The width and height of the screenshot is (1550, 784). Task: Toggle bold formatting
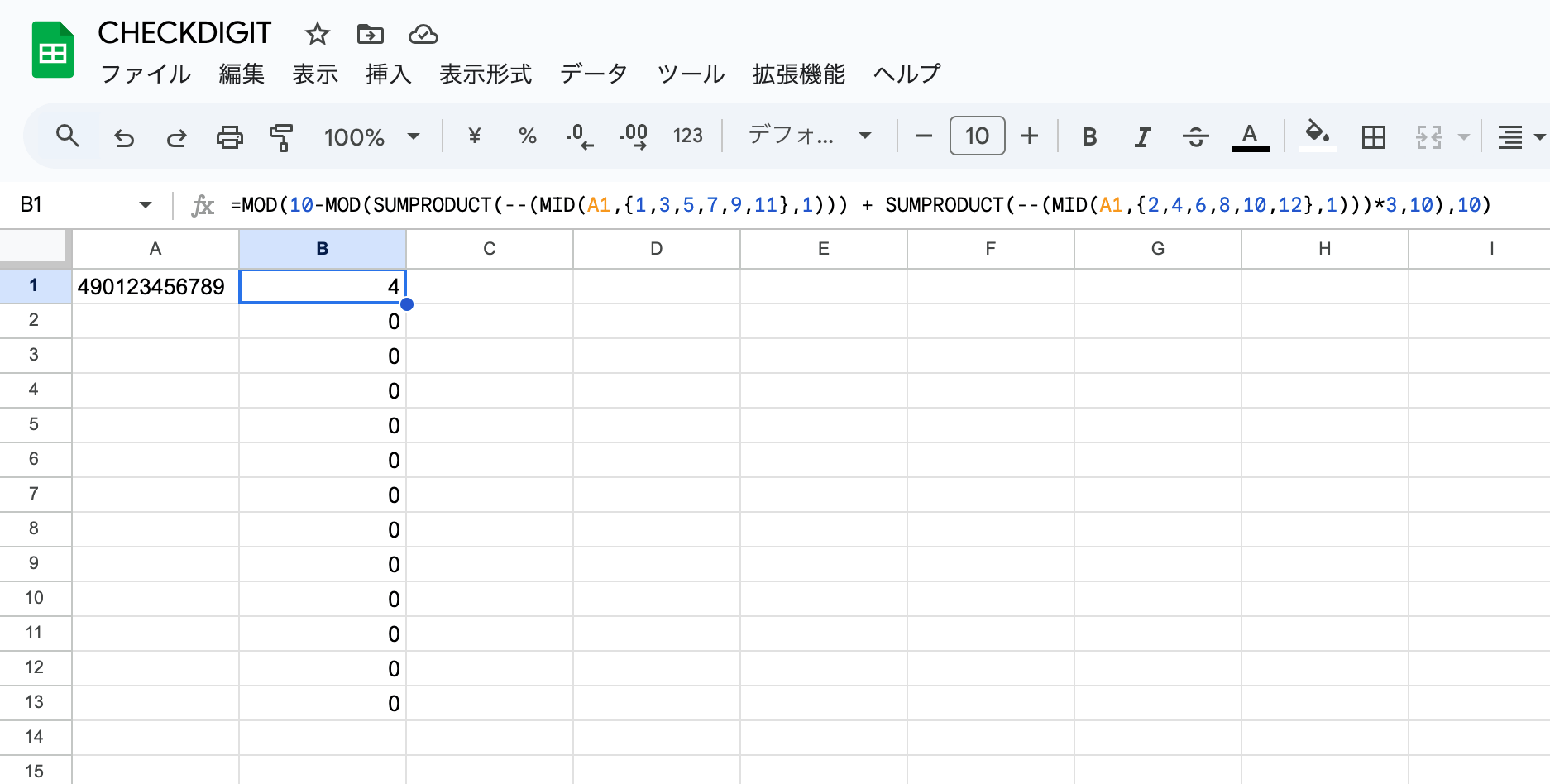(1089, 136)
